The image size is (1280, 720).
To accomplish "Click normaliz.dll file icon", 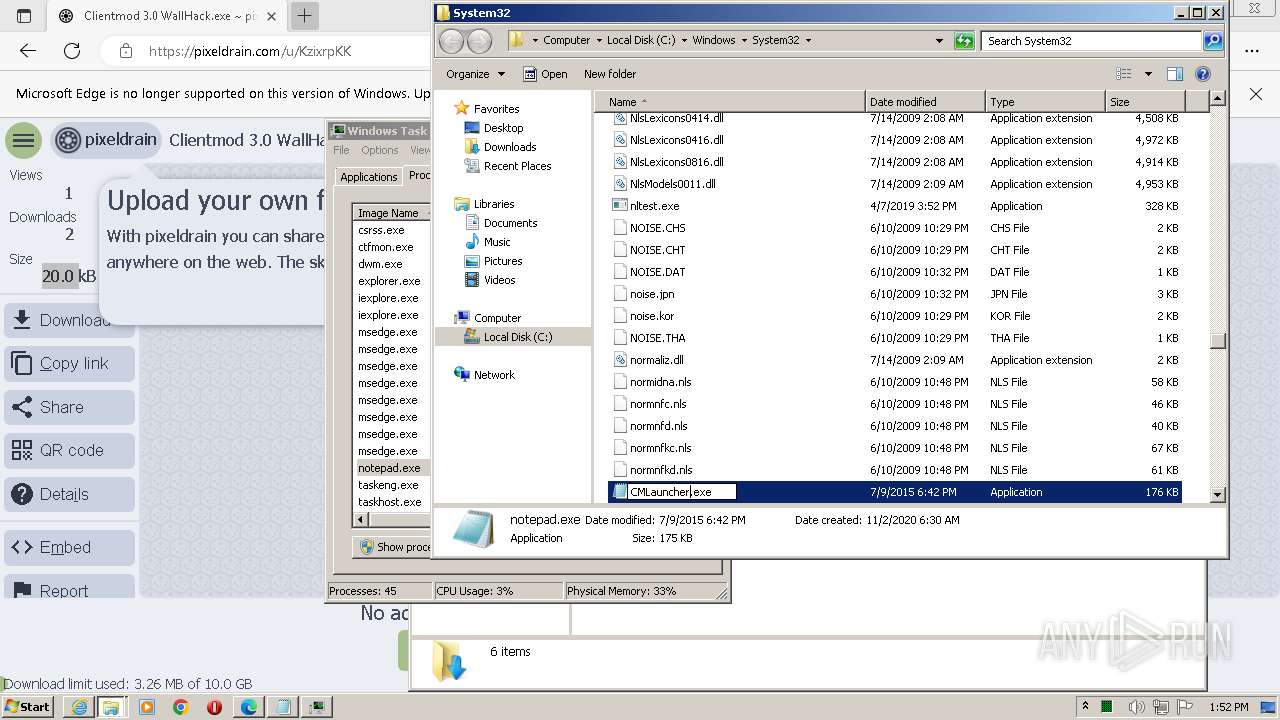I will (x=620, y=360).
